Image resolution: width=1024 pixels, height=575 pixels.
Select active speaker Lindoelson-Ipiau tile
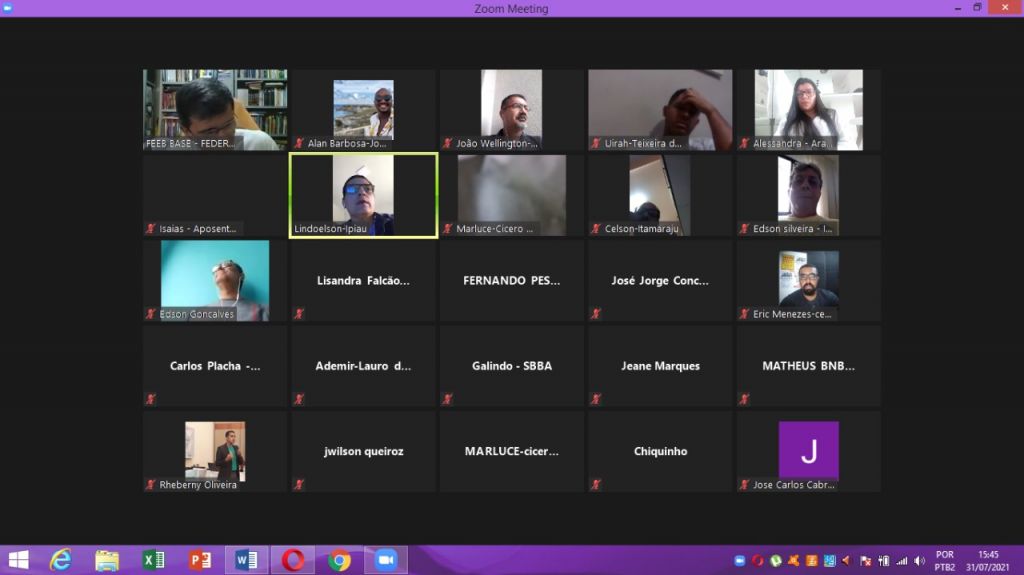[363, 195]
